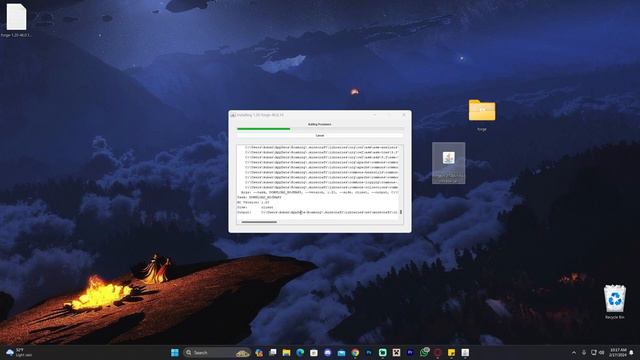Cancel the Forge installation

pos(320,135)
